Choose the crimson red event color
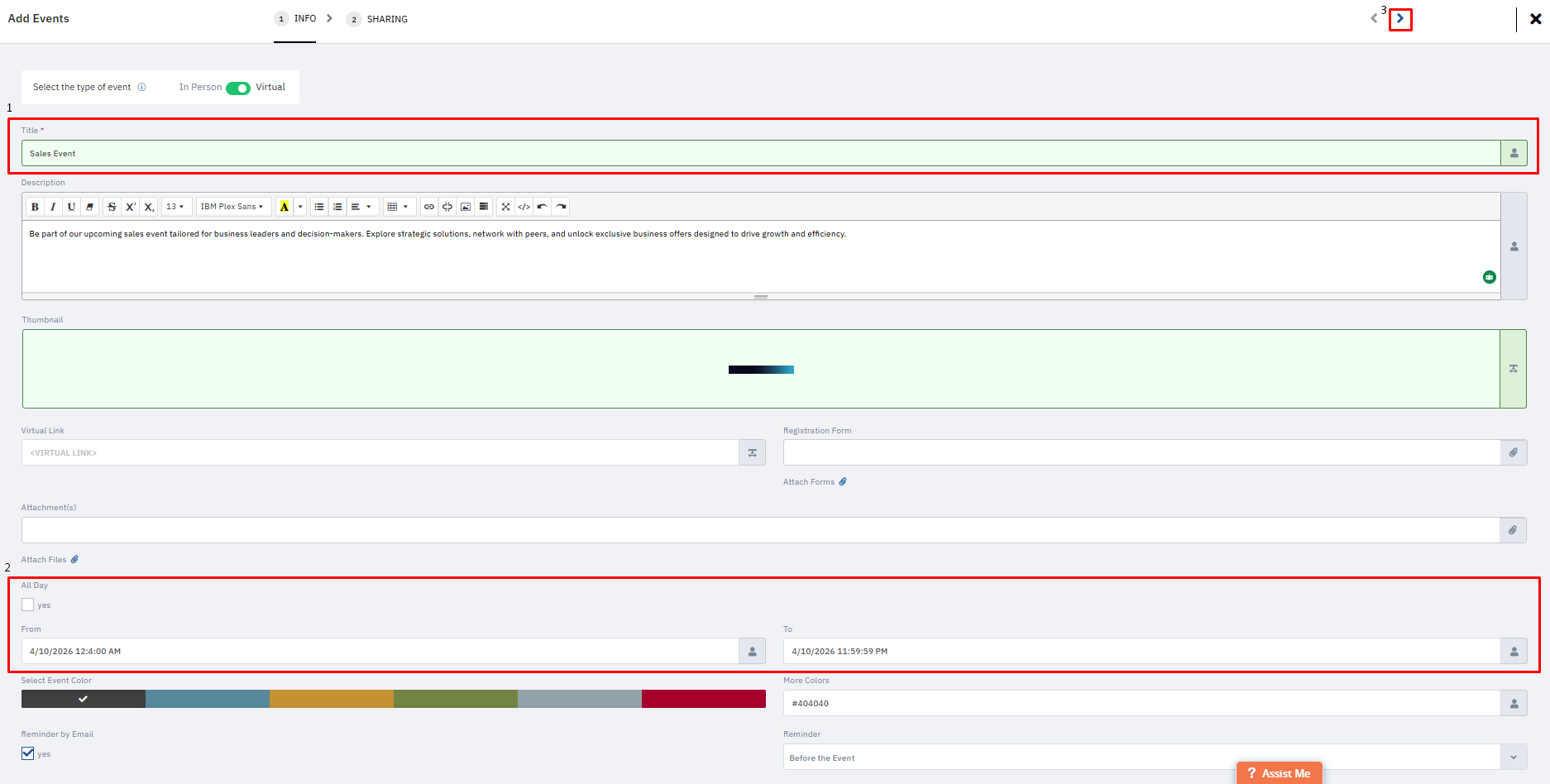Viewport: 1550px width, 784px height. coord(704,699)
